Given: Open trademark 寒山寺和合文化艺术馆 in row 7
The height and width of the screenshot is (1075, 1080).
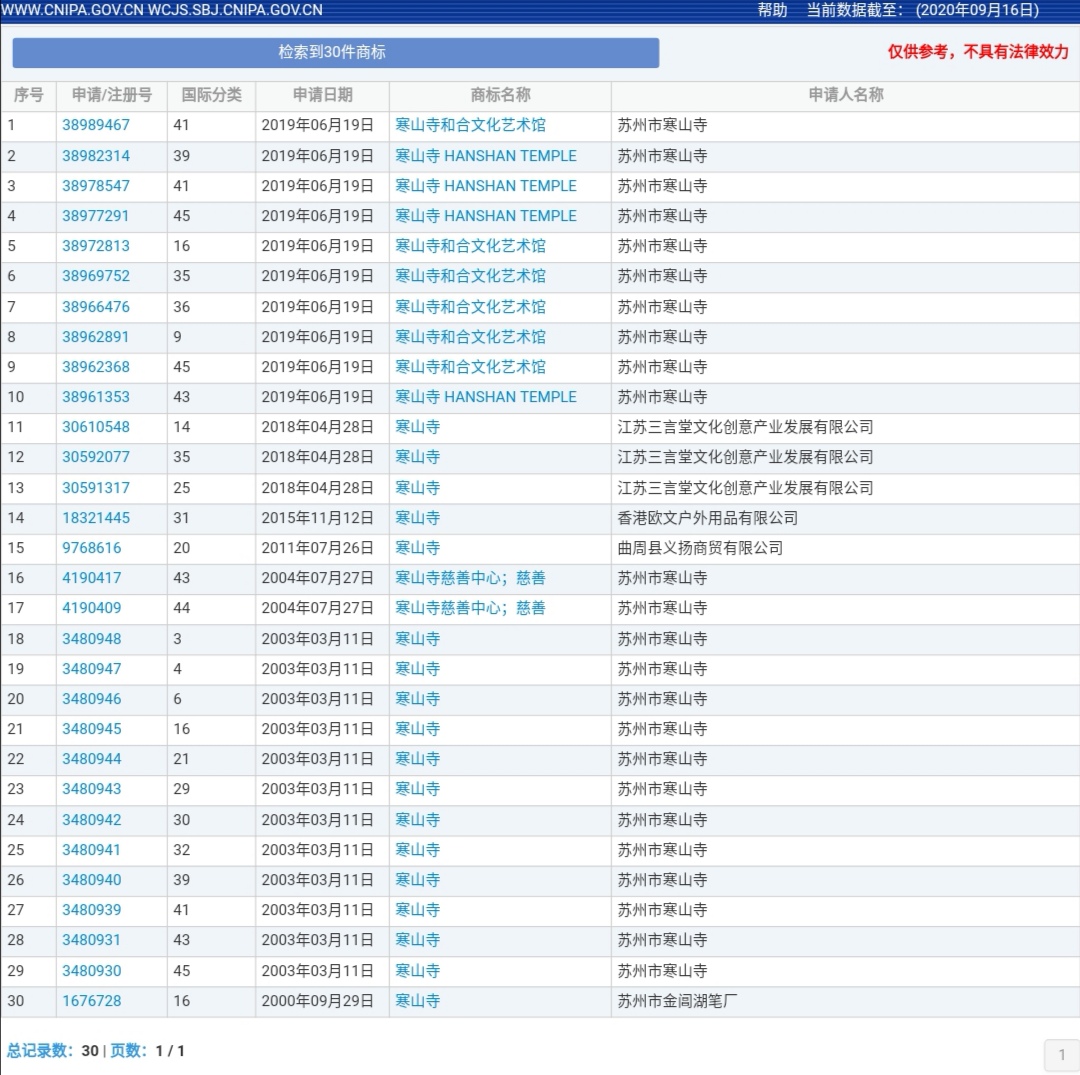Looking at the screenshot, I should (470, 307).
